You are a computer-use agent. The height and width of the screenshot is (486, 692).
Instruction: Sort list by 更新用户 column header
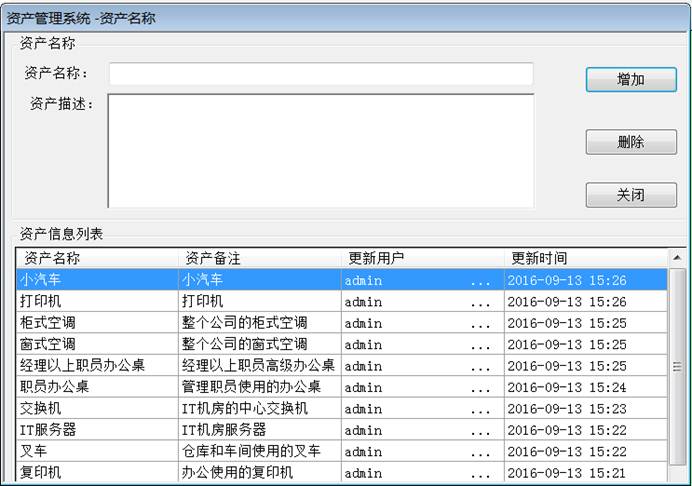point(423,258)
